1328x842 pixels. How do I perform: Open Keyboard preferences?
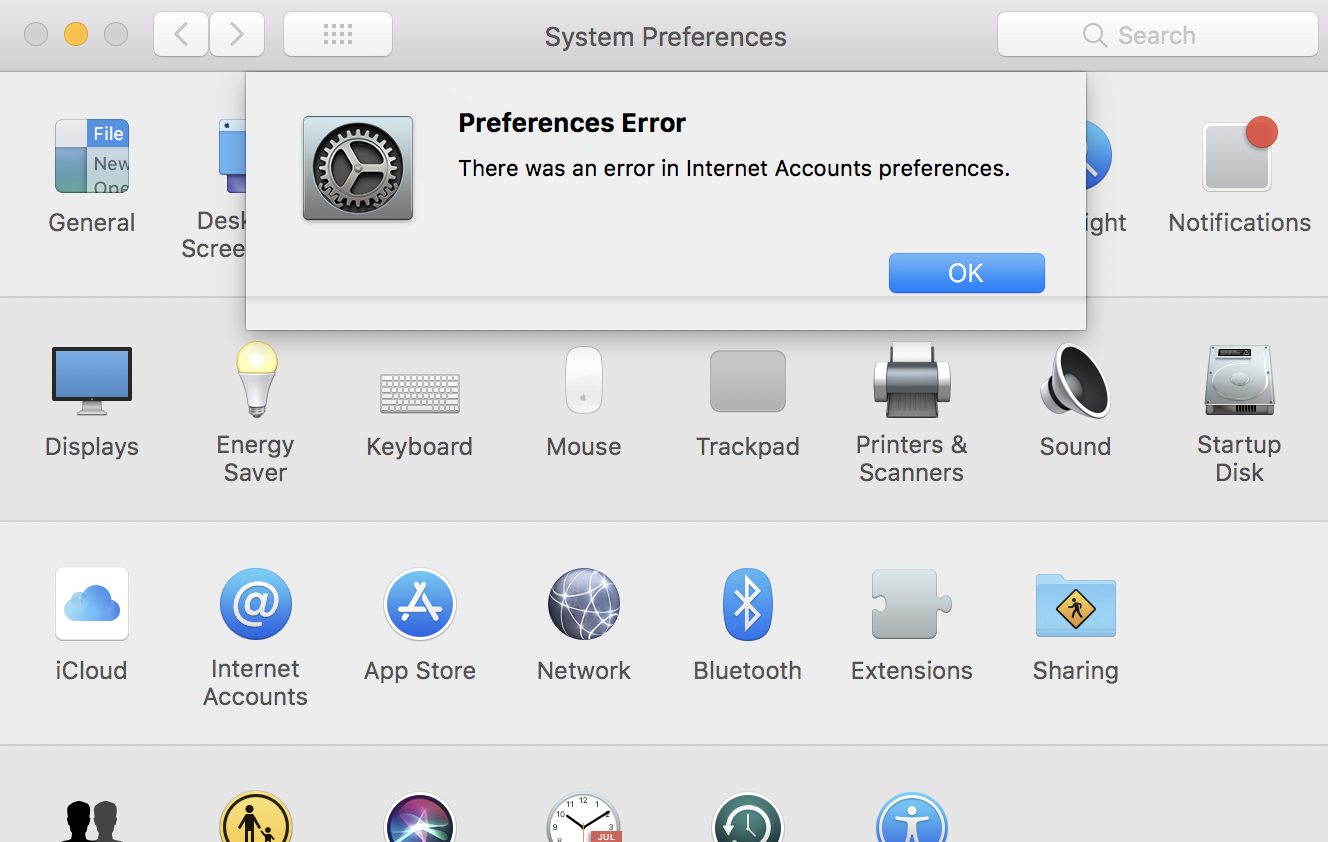(420, 393)
